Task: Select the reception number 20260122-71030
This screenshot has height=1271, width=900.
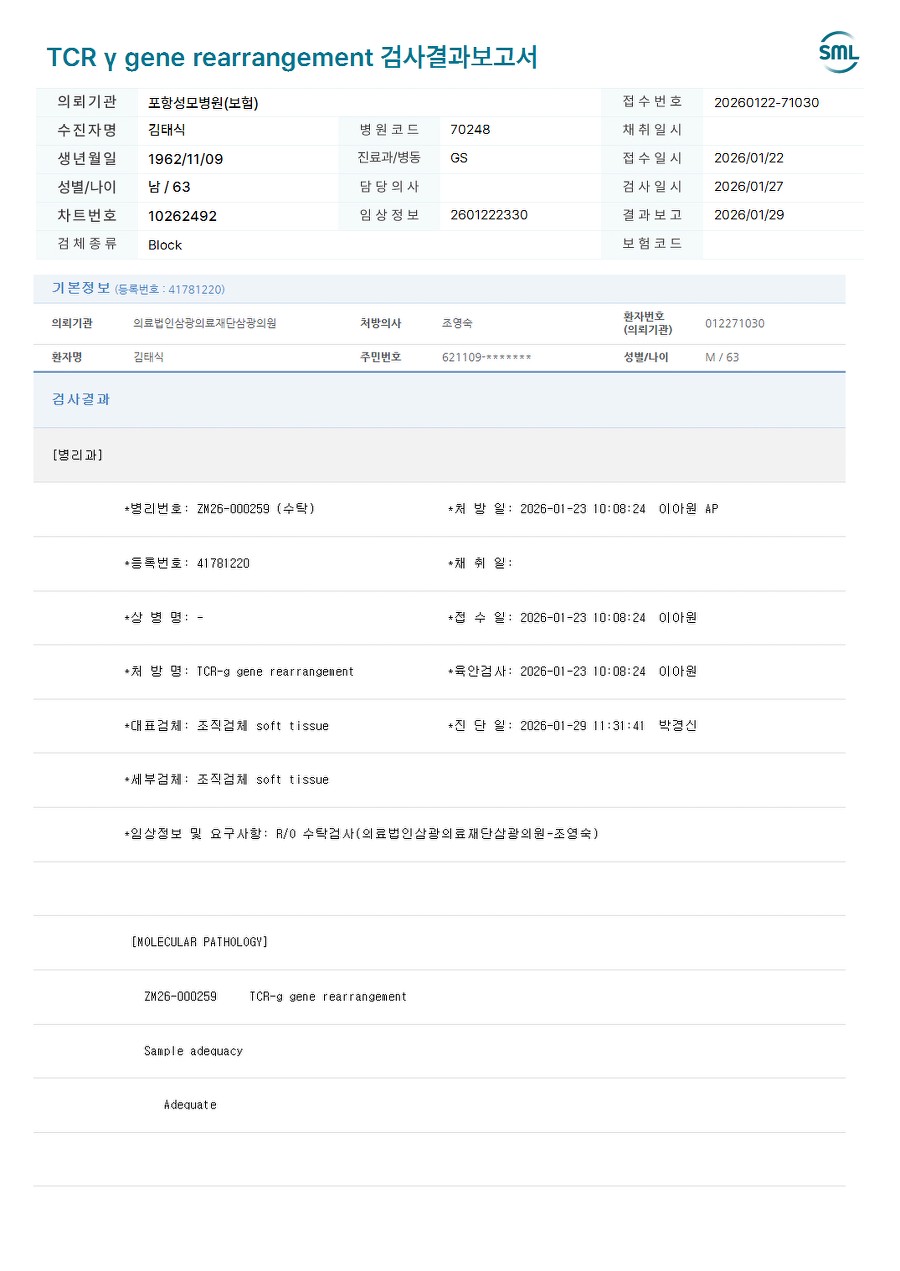Action: 766,102
